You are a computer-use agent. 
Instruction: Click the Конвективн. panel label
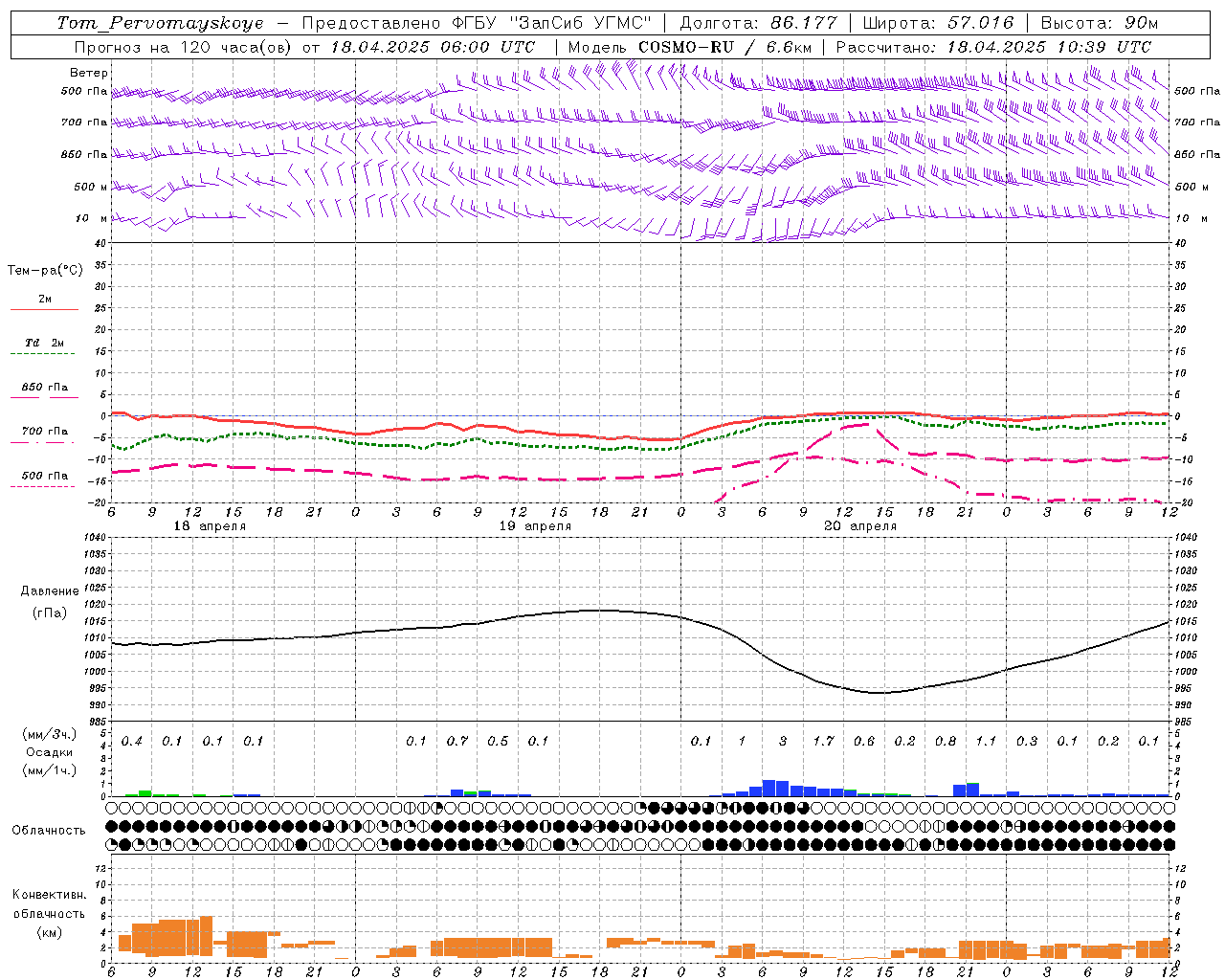click(49, 895)
